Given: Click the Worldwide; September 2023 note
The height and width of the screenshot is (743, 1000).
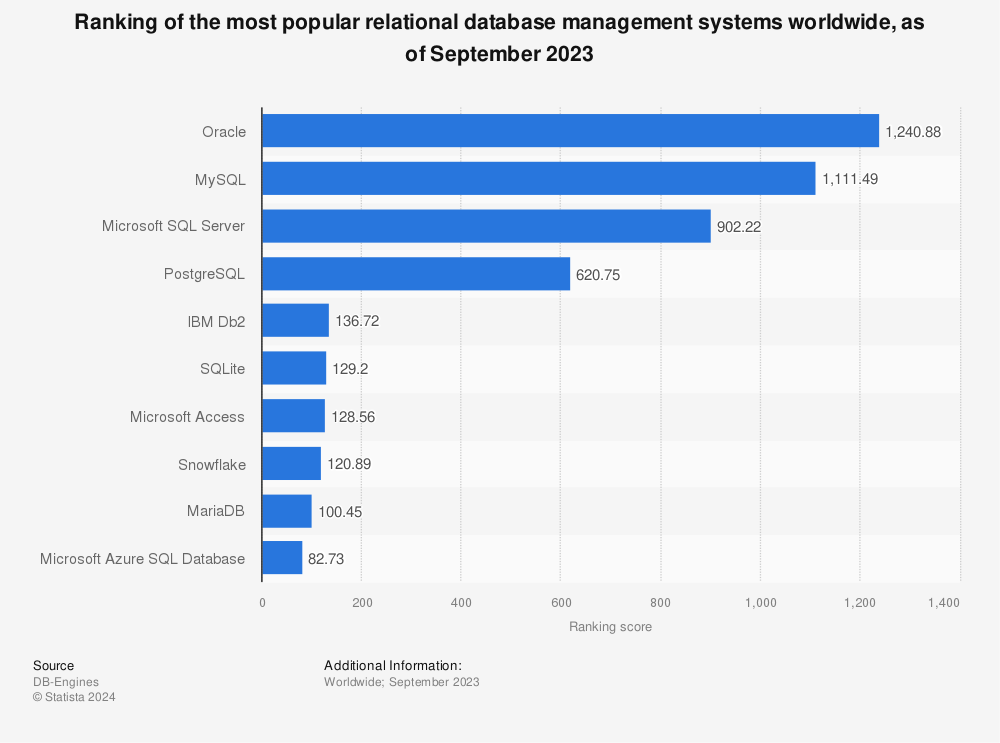Looking at the screenshot, I should pos(402,682).
